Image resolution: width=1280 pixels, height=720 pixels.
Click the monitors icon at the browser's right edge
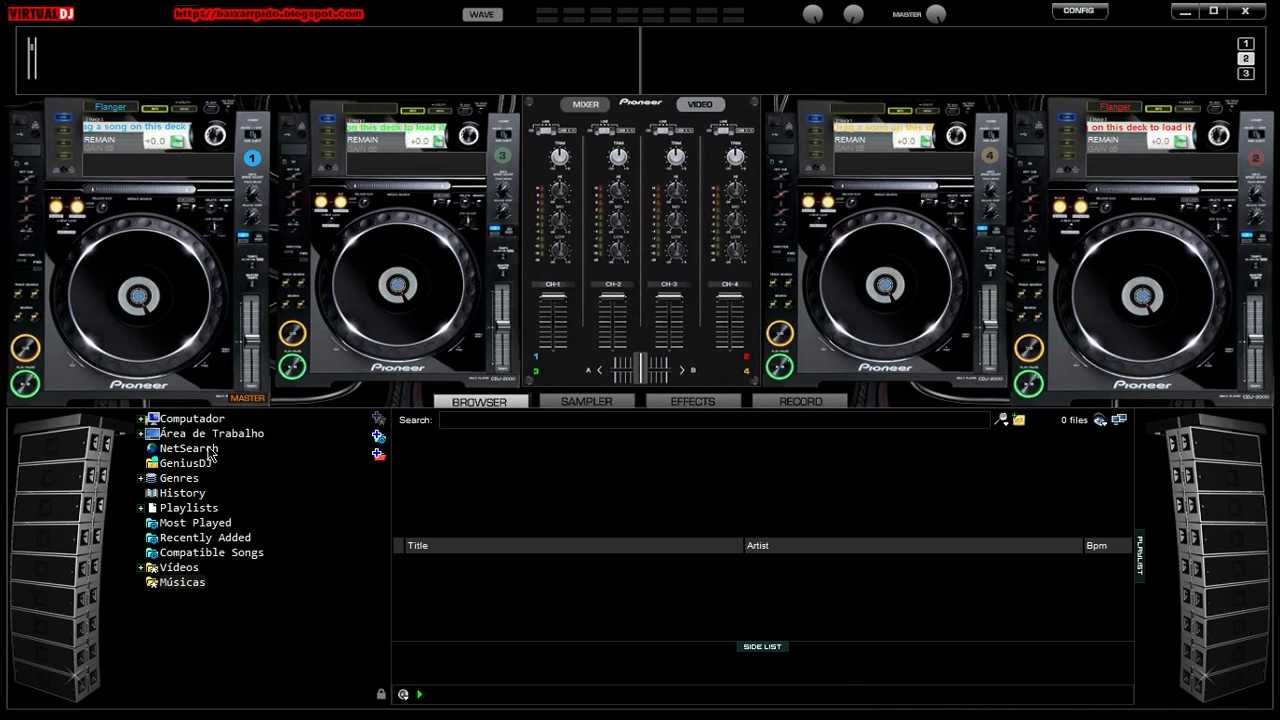point(1119,420)
